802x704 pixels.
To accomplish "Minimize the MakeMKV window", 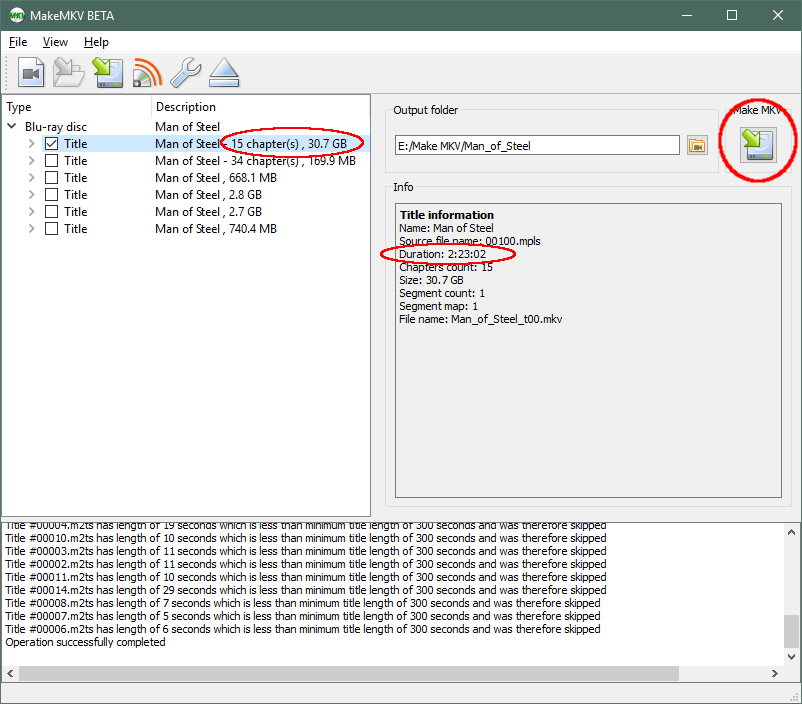I will tap(687, 15).
